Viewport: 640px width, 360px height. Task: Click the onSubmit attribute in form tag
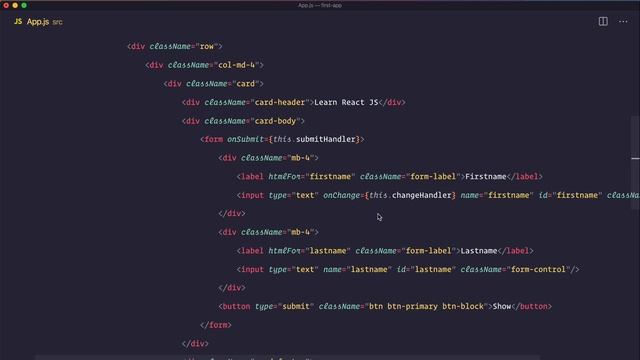245,139
